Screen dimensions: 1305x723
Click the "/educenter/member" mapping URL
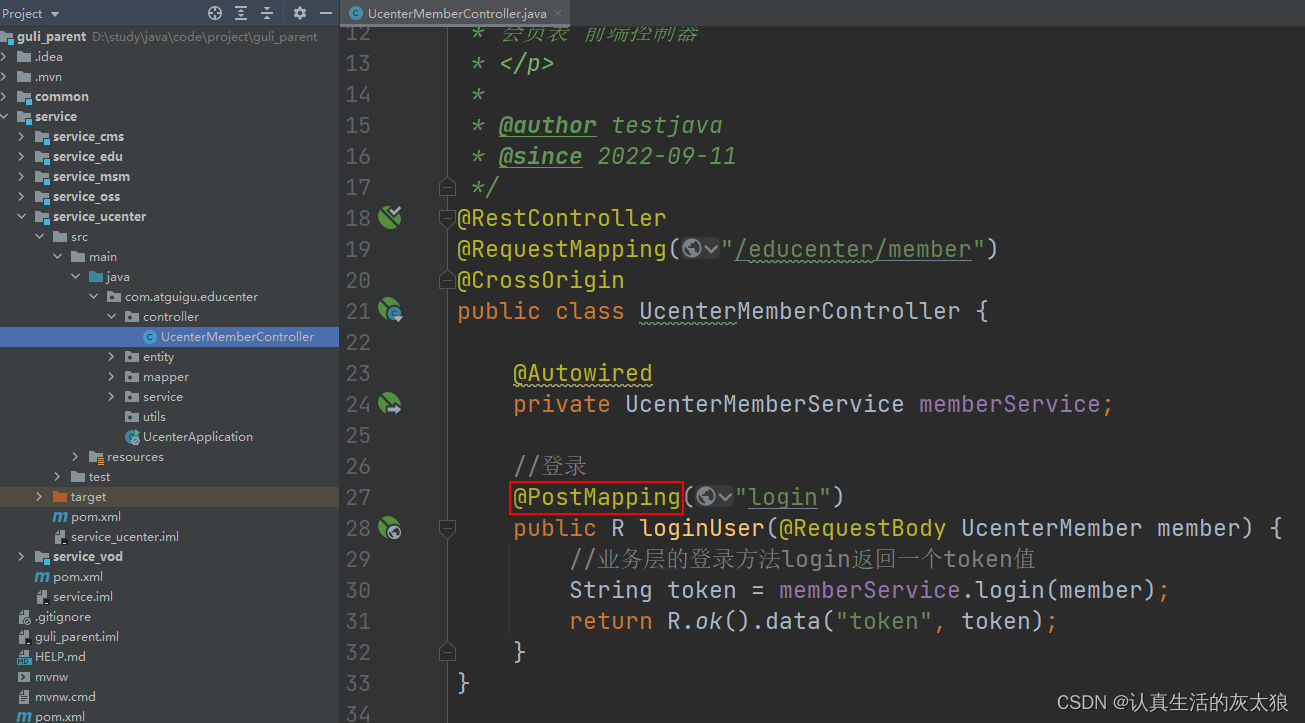point(853,248)
